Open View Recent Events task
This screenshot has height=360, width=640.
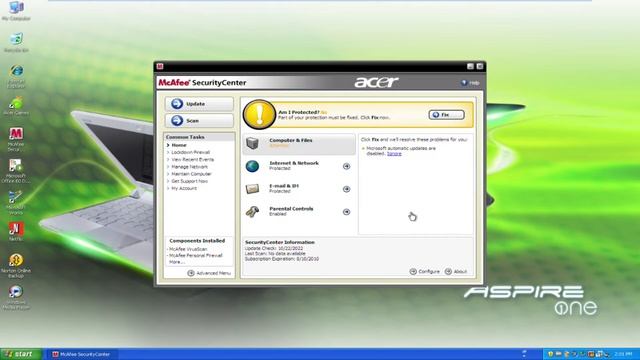[193, 160]
